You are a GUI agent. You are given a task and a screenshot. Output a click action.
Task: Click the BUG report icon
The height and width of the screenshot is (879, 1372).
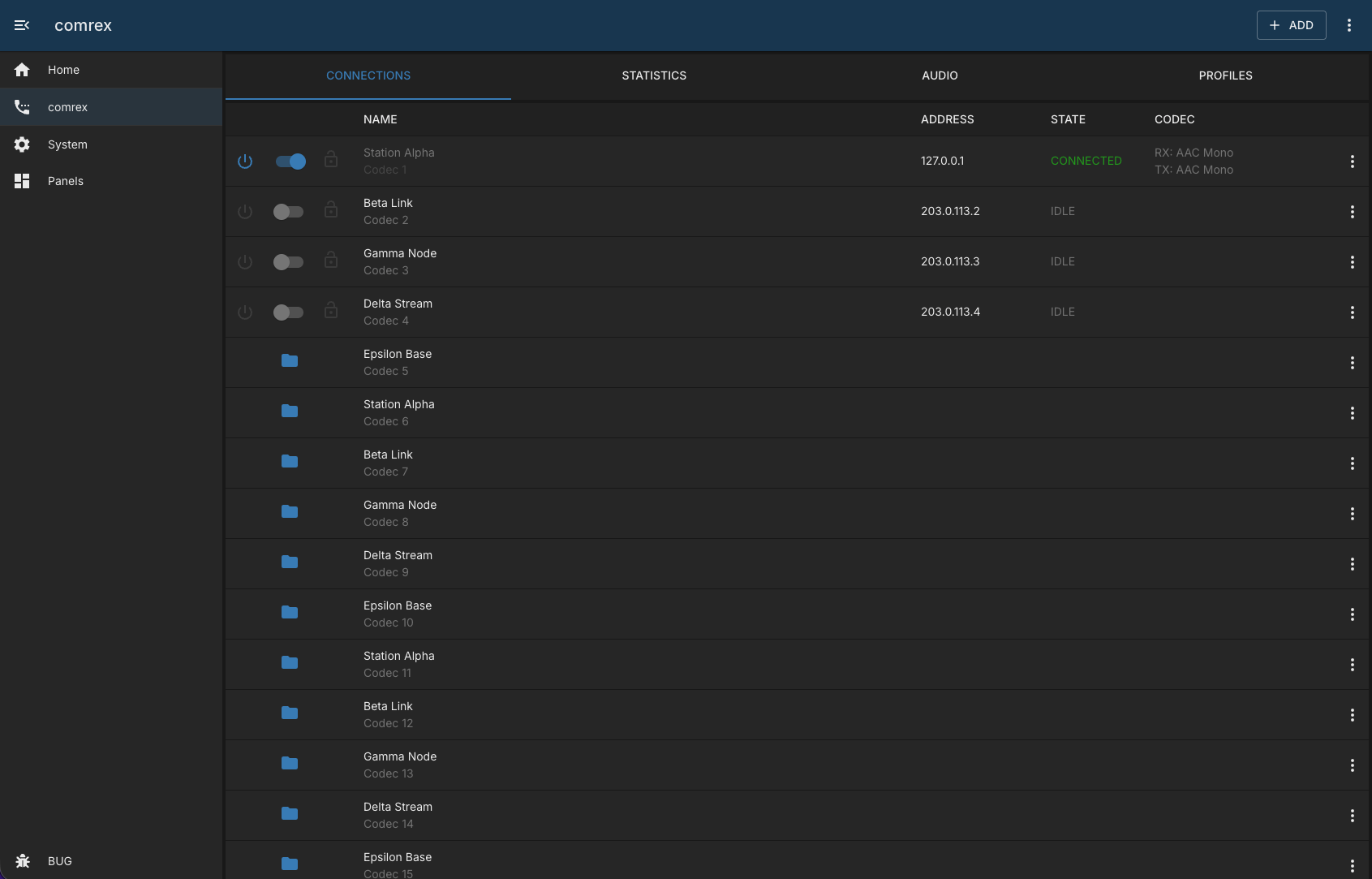point(22,861)
